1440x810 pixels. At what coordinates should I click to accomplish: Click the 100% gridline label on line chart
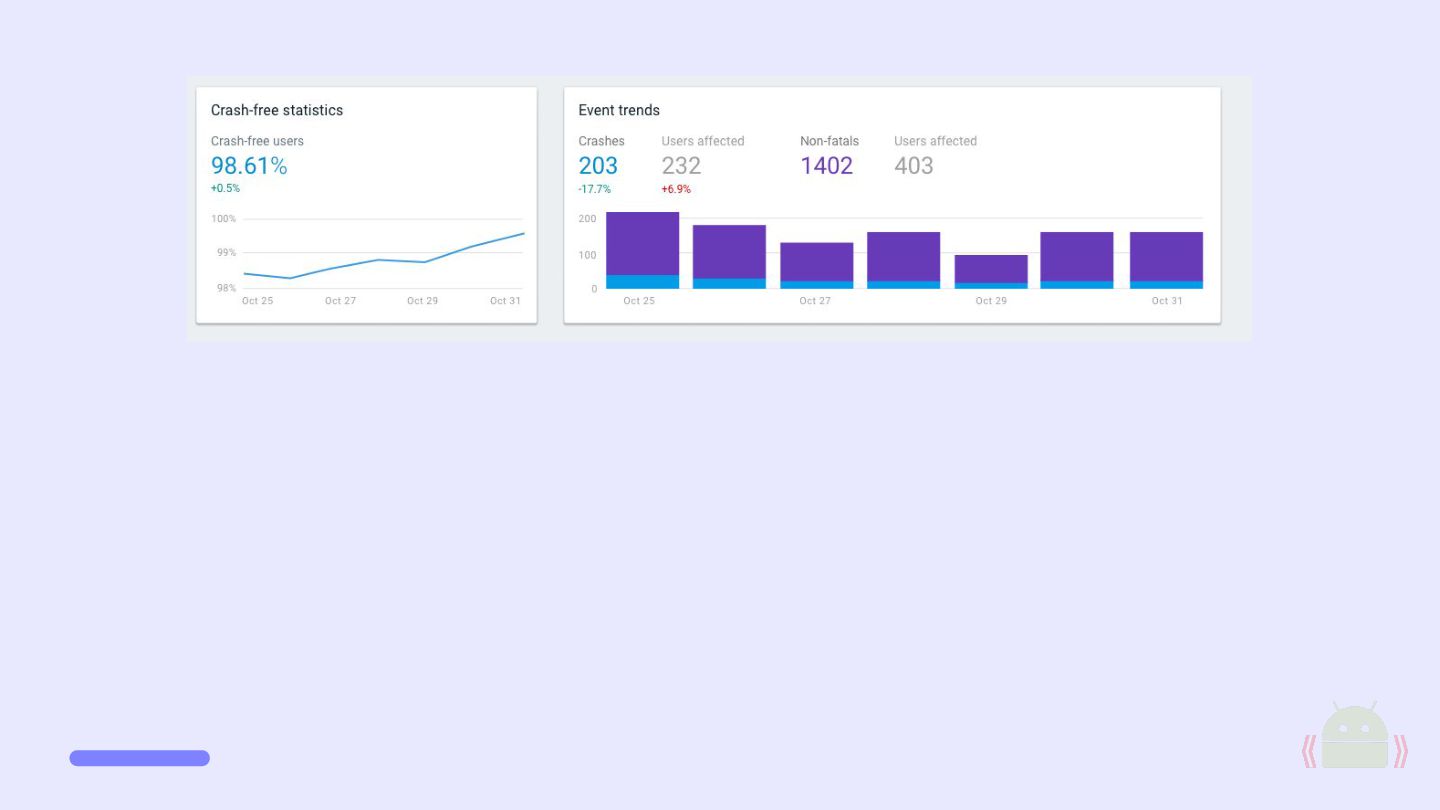coord(224,219)
